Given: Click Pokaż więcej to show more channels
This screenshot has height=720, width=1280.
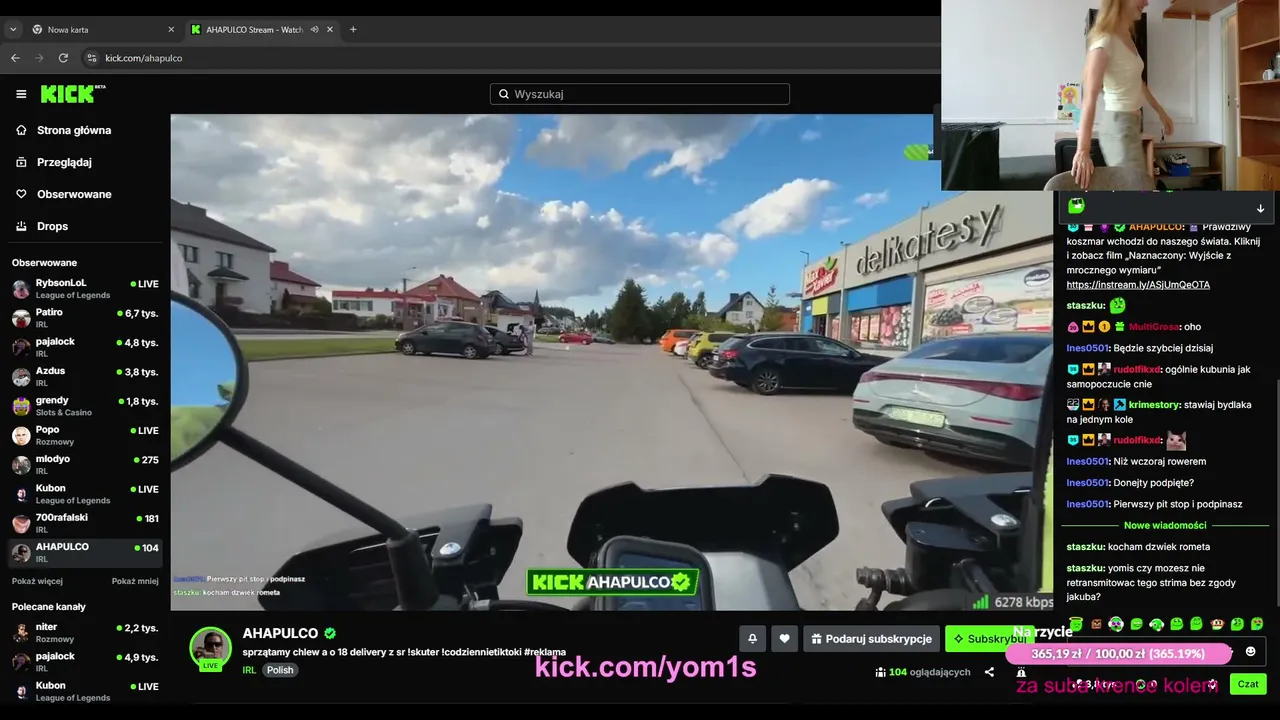Looking at the screenshot, I should (37, 581).
